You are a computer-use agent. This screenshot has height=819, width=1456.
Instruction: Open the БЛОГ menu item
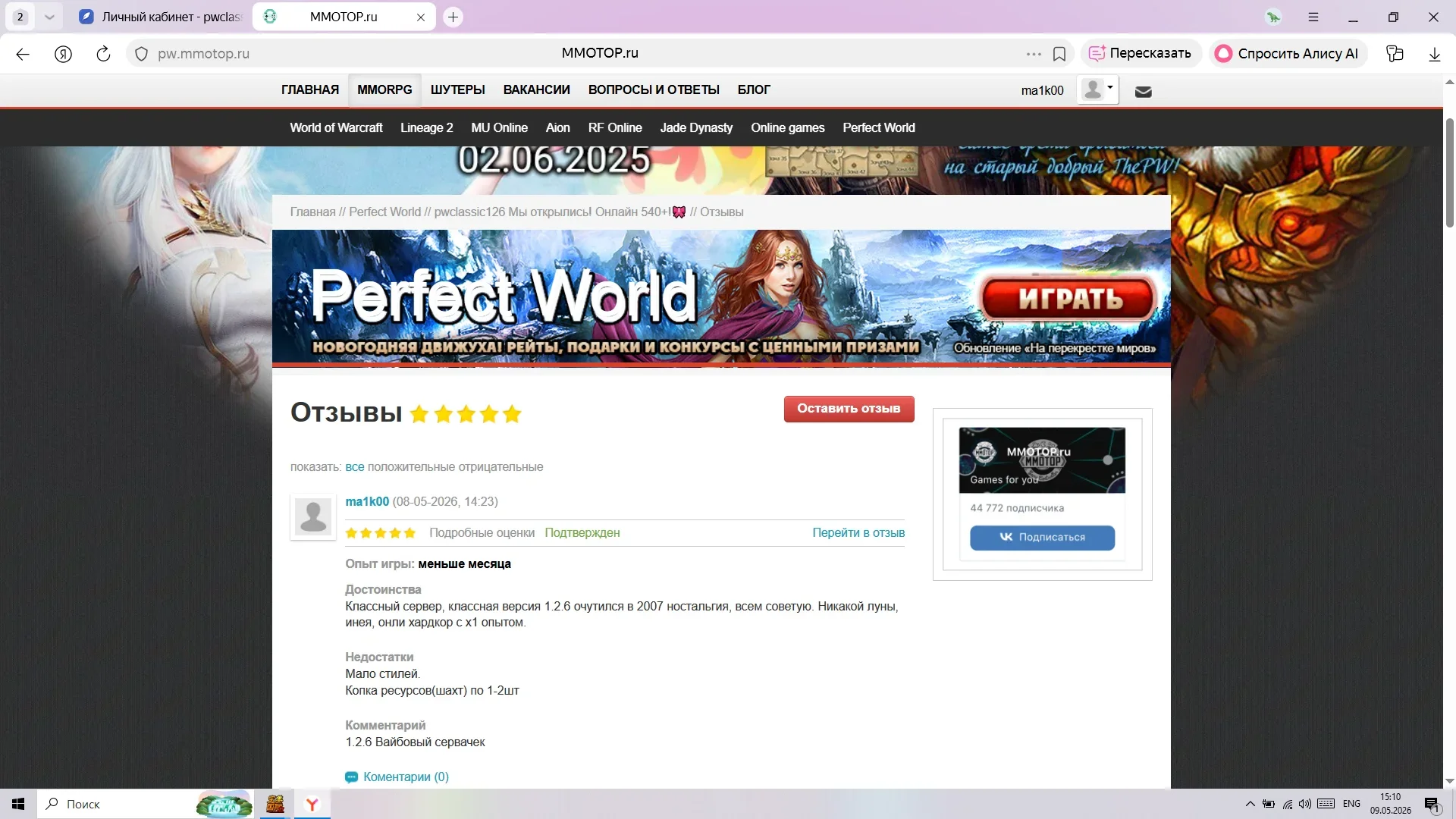[754, 89]
